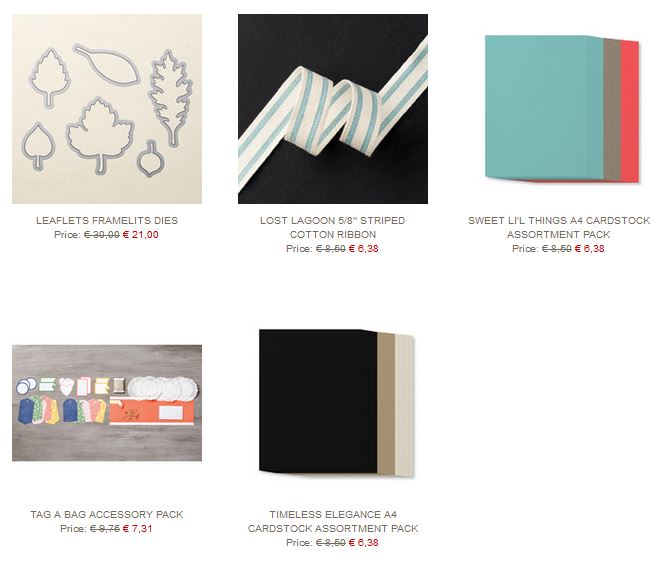The image size is (662, 561).
Task: Click the Tag a Bag Accessory Pack title
Action: pos(107,514)
